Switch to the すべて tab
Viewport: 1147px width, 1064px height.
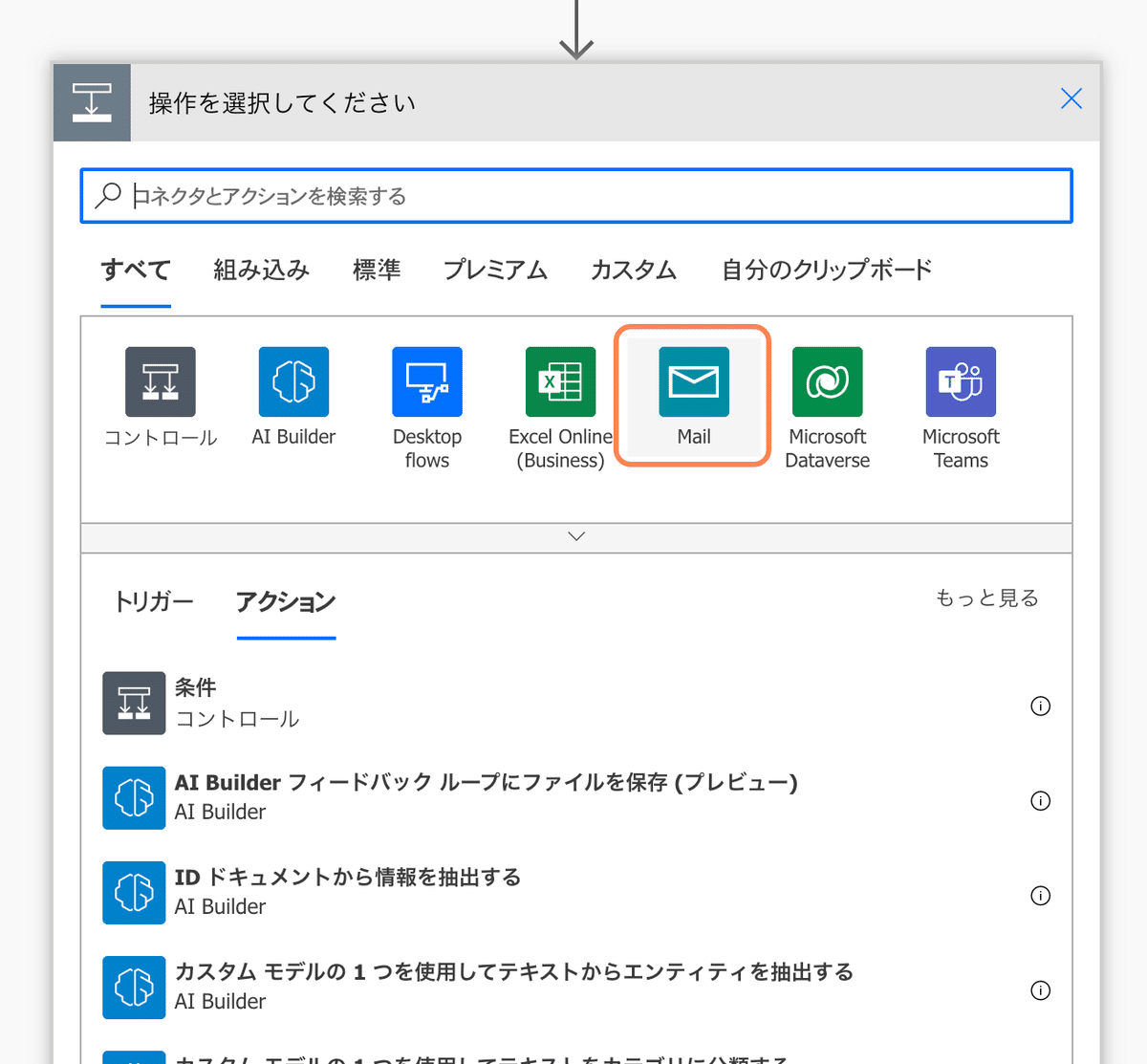(x=136, y=271)
